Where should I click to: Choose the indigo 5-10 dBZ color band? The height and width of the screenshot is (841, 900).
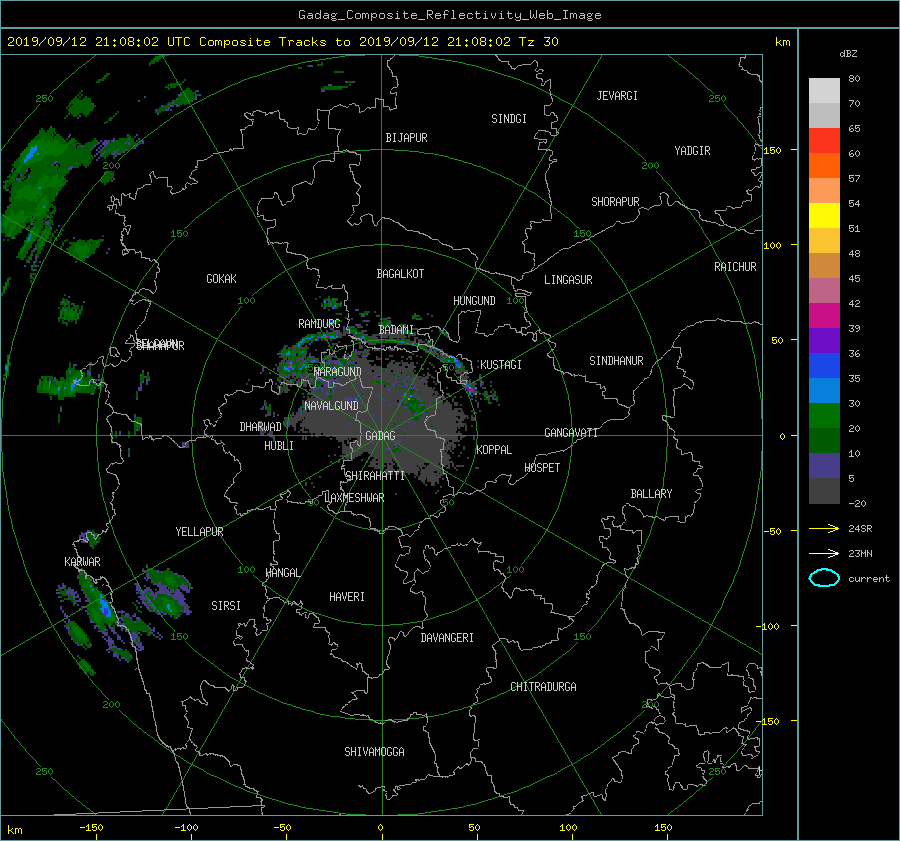click(x=824, y=466)
